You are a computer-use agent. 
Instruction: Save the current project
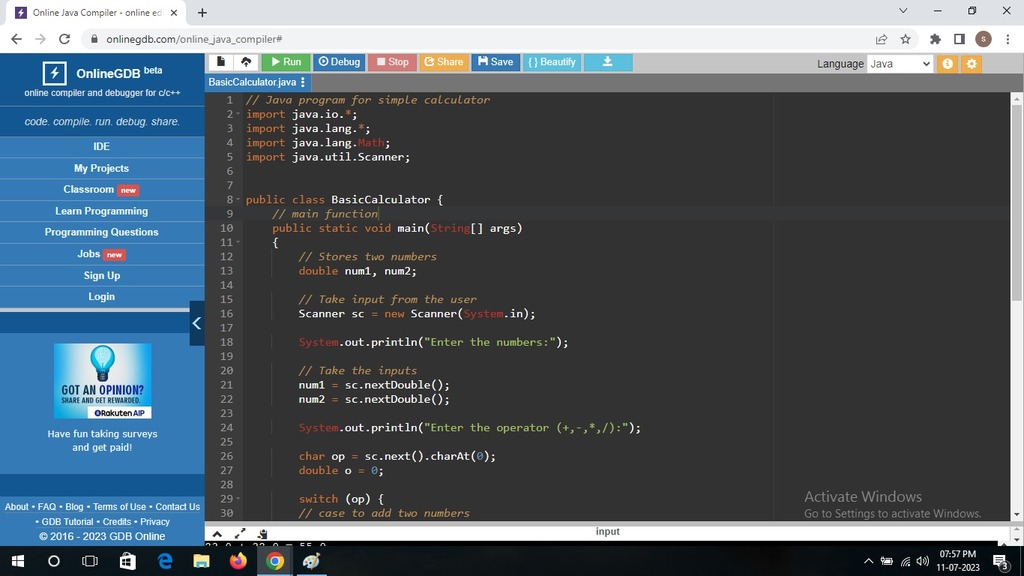pyautogui.click(x=495, y=62)
